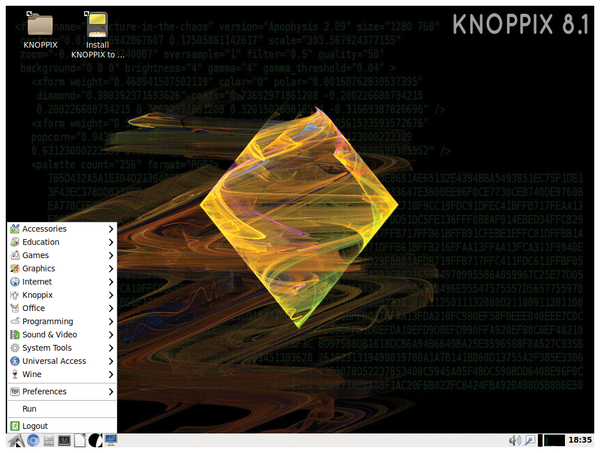600x453 pixels.
Task: Click the black and white circle taskbar icon
Action: 95,440
